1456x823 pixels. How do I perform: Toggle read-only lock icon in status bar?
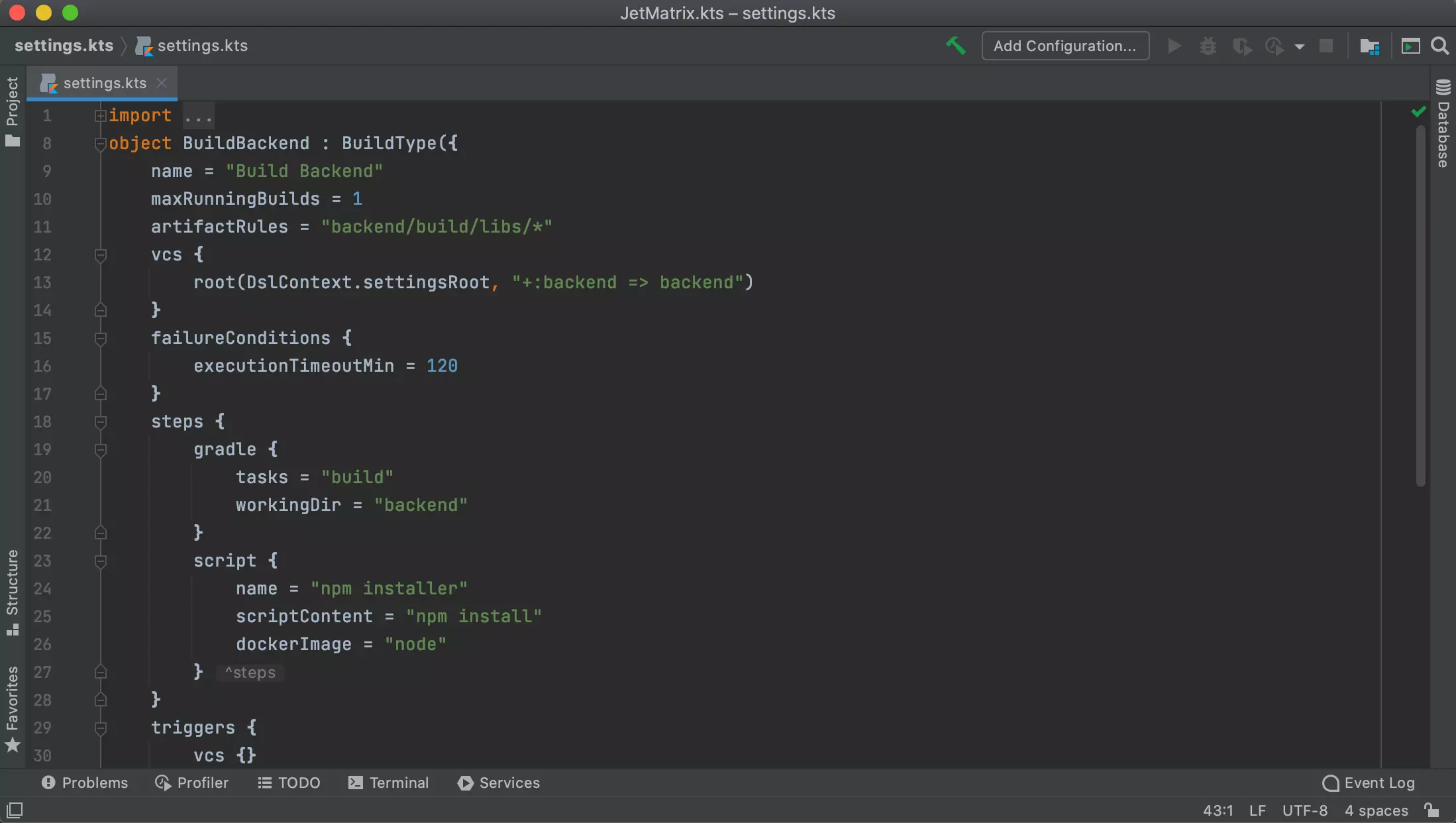(1431, 810)
